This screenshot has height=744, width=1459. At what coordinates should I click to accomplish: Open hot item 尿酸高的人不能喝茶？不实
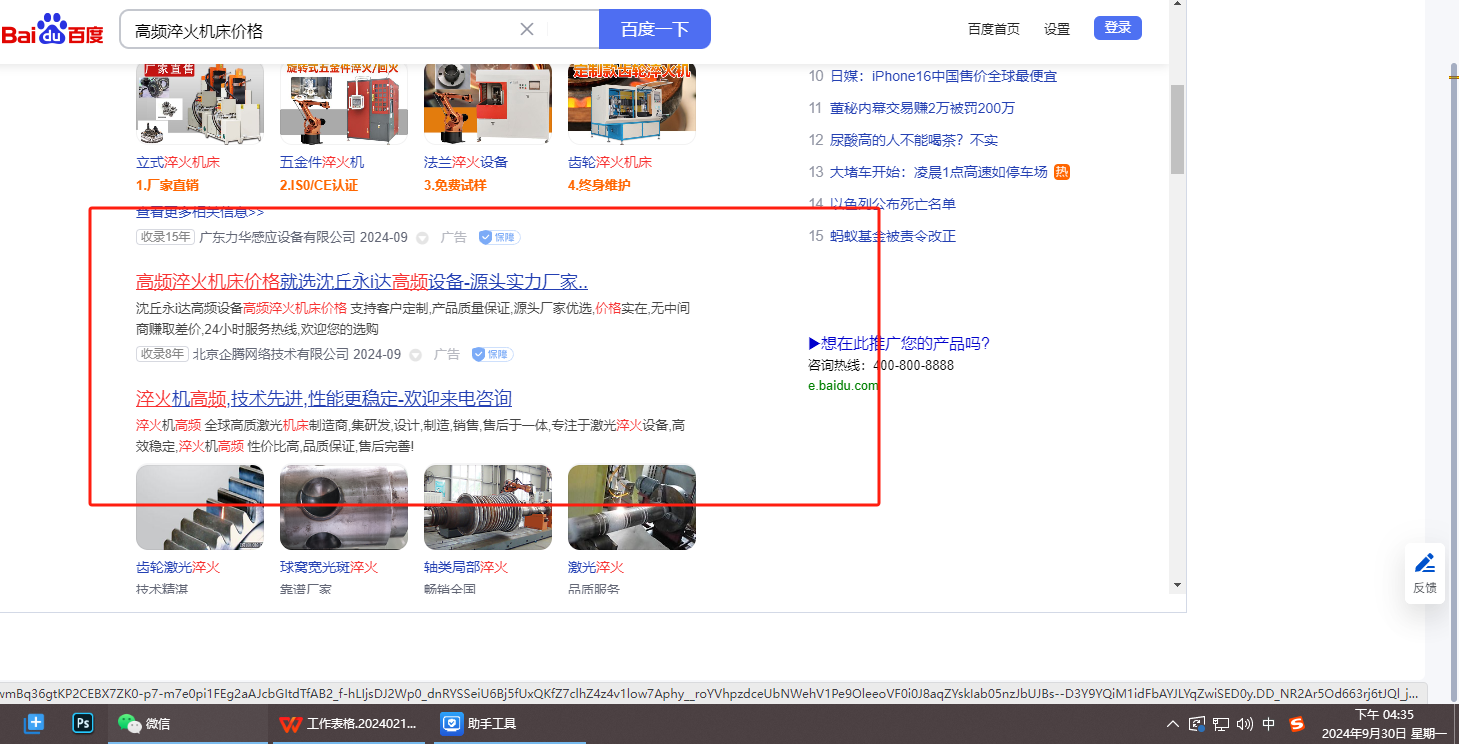[914, 140]
